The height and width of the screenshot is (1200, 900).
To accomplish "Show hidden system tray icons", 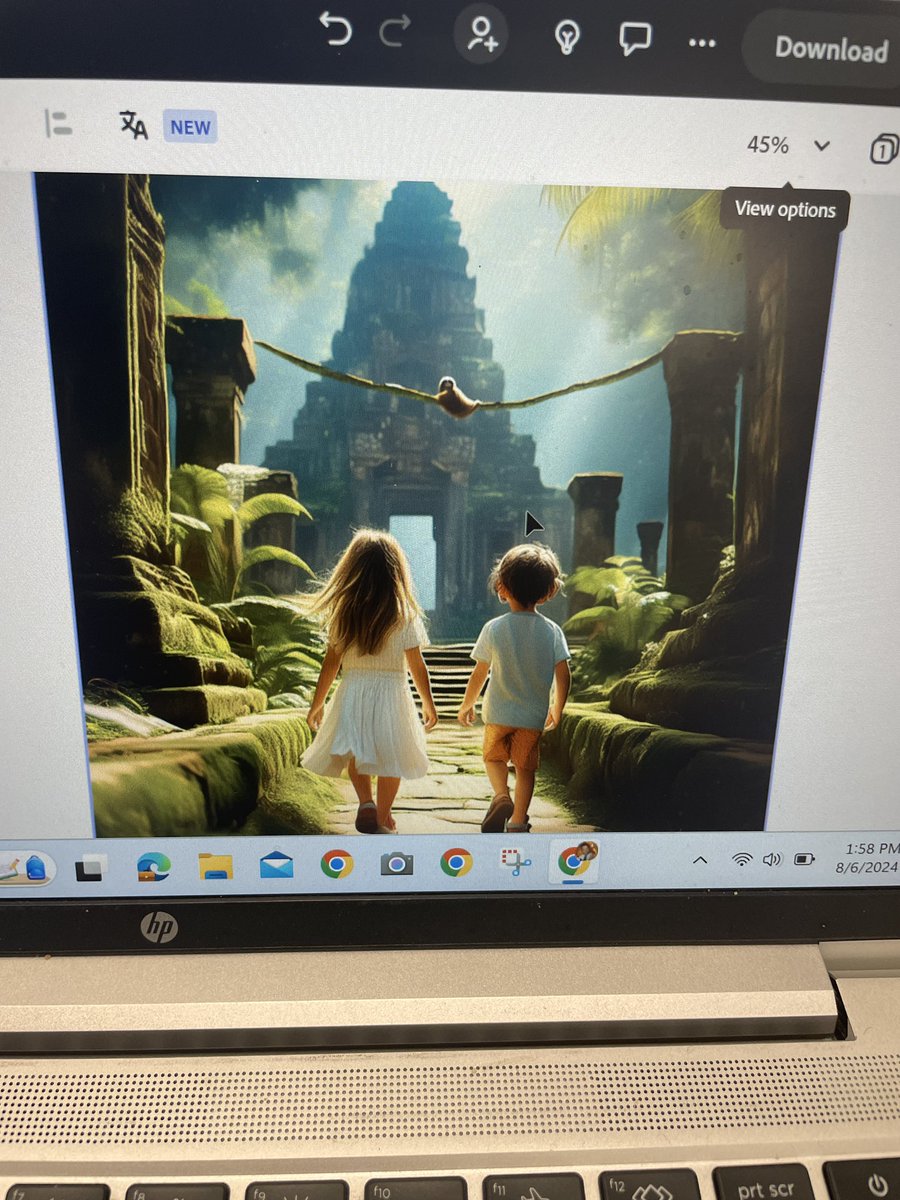I will 700,860.
